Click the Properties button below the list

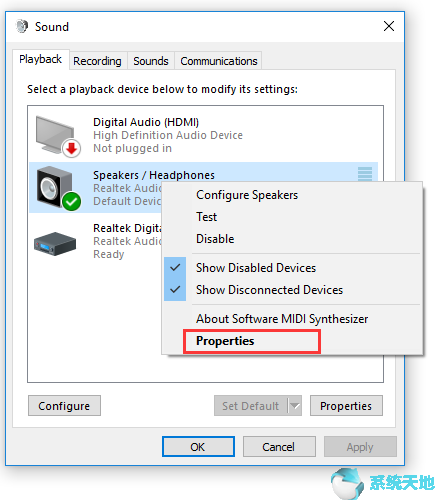pyautogui.click(x=346, y=406)
